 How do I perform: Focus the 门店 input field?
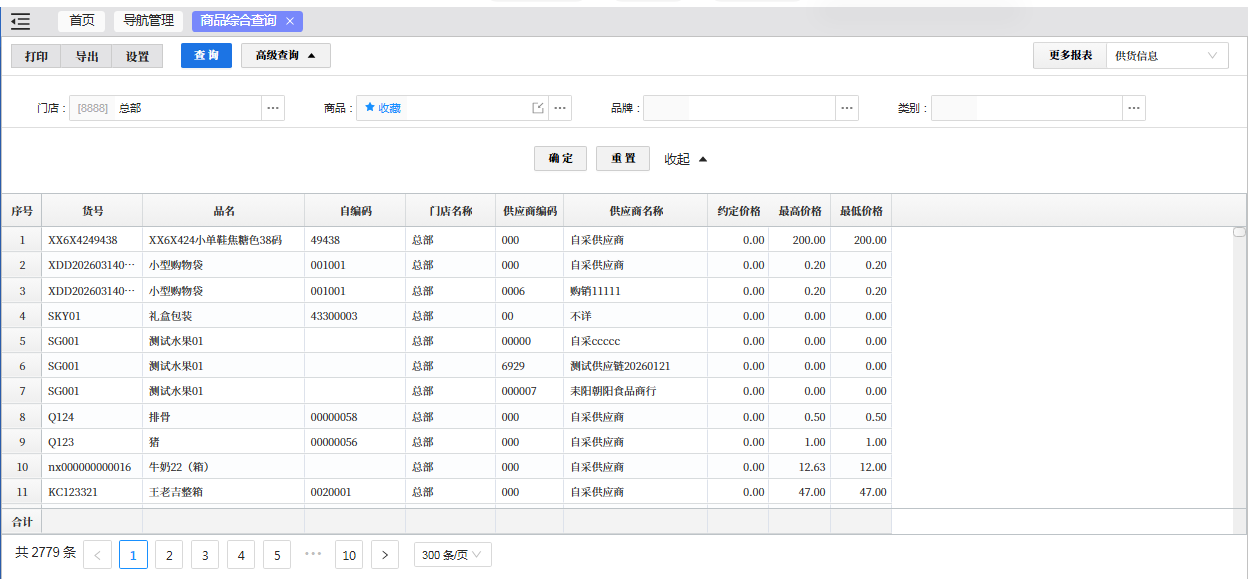[x=166, y=108]
